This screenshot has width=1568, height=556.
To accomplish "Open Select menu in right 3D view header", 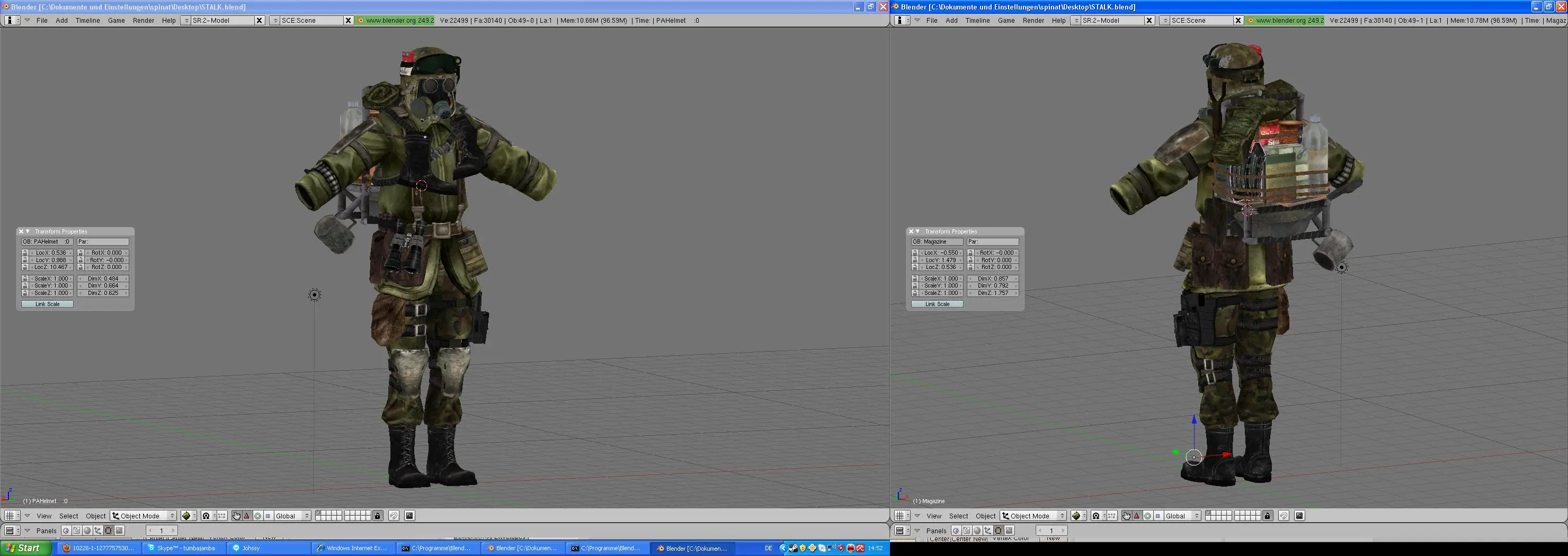I will 959,516.
